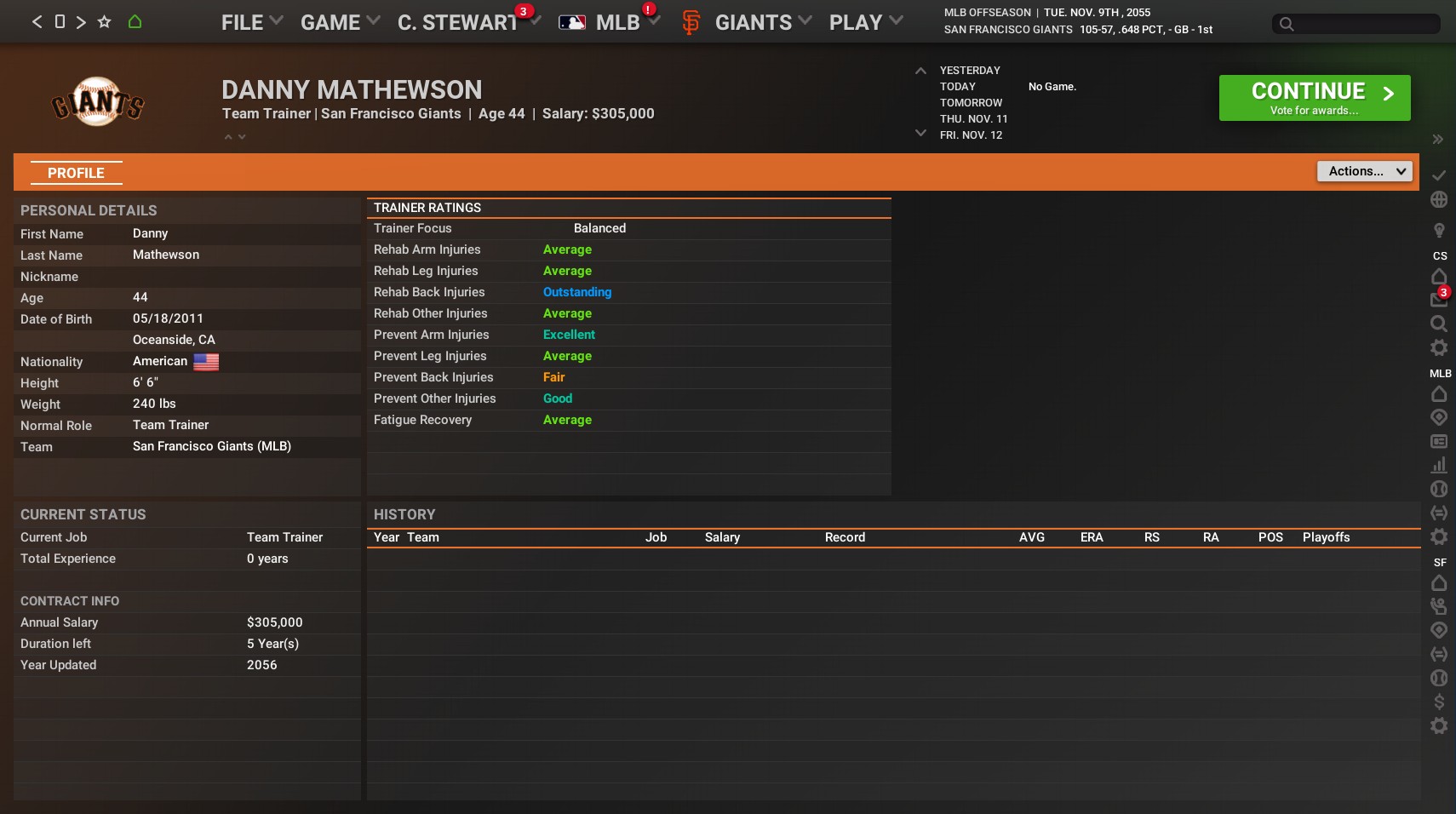Open the MLB league menu
The width and height of the screenshot is (1456, 814).
pyautogui.click(x=616, y=22)
